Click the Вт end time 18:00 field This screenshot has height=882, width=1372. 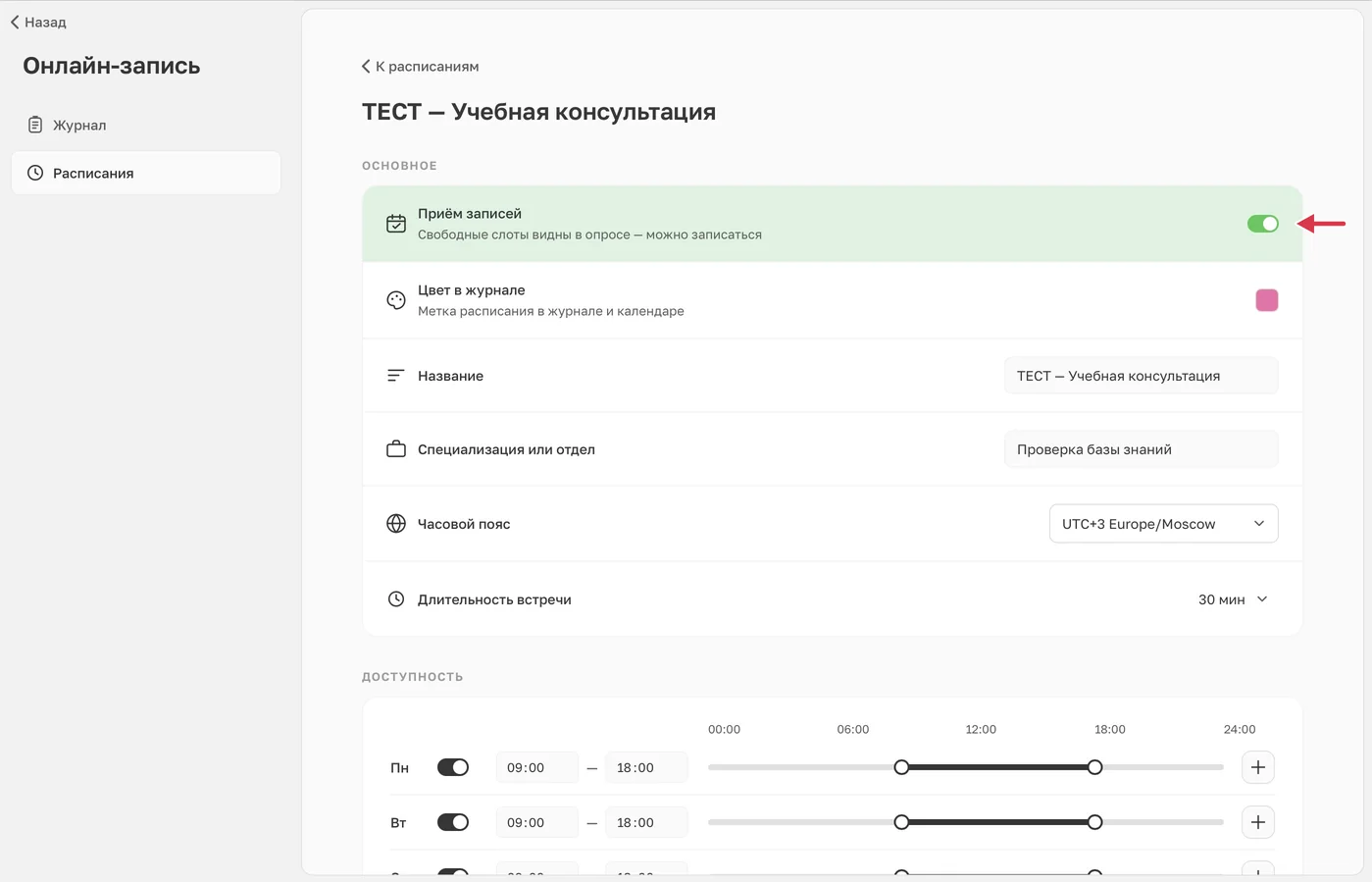tap(646, 822)
